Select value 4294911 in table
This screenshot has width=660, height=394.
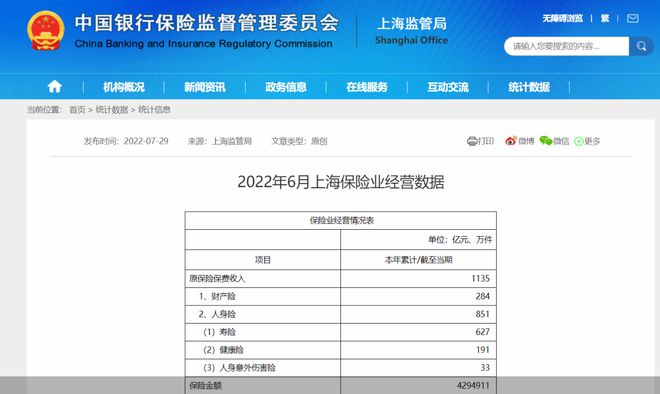(473, 386)
